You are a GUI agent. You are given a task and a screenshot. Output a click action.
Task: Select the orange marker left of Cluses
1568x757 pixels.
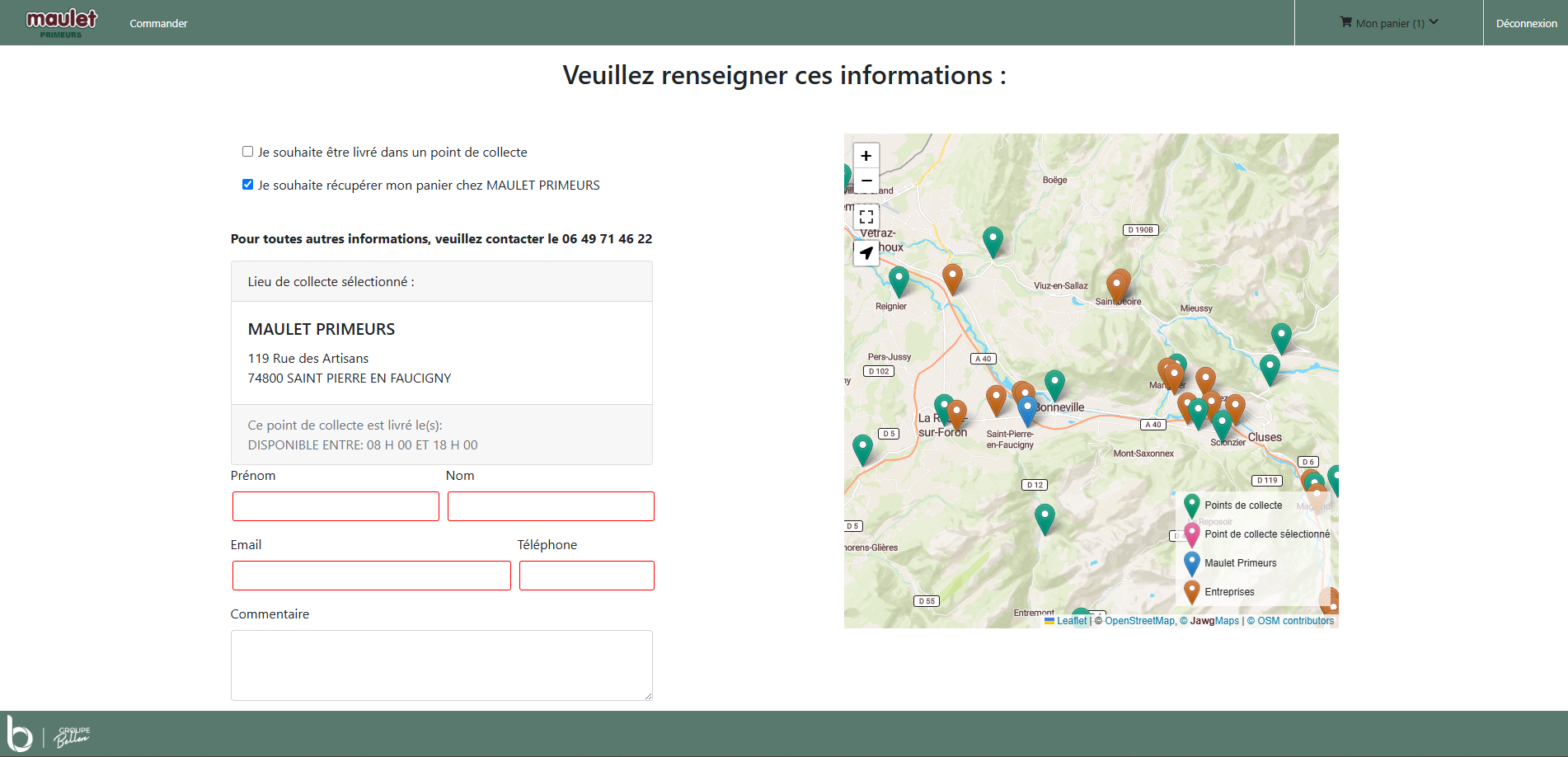tap(1235, 409)
